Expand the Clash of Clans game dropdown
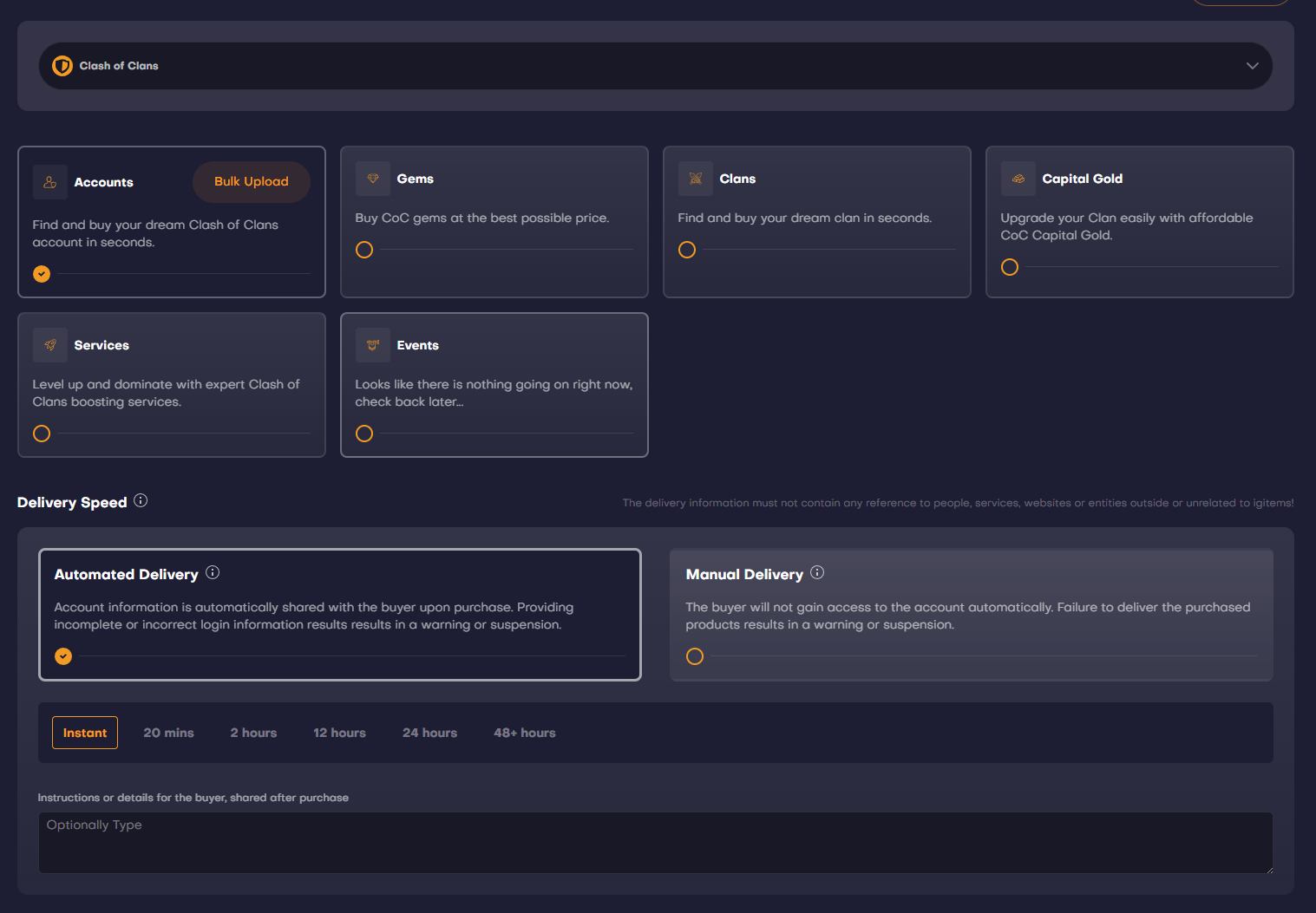The image size is (1316, 913). tap(1252, 66)
